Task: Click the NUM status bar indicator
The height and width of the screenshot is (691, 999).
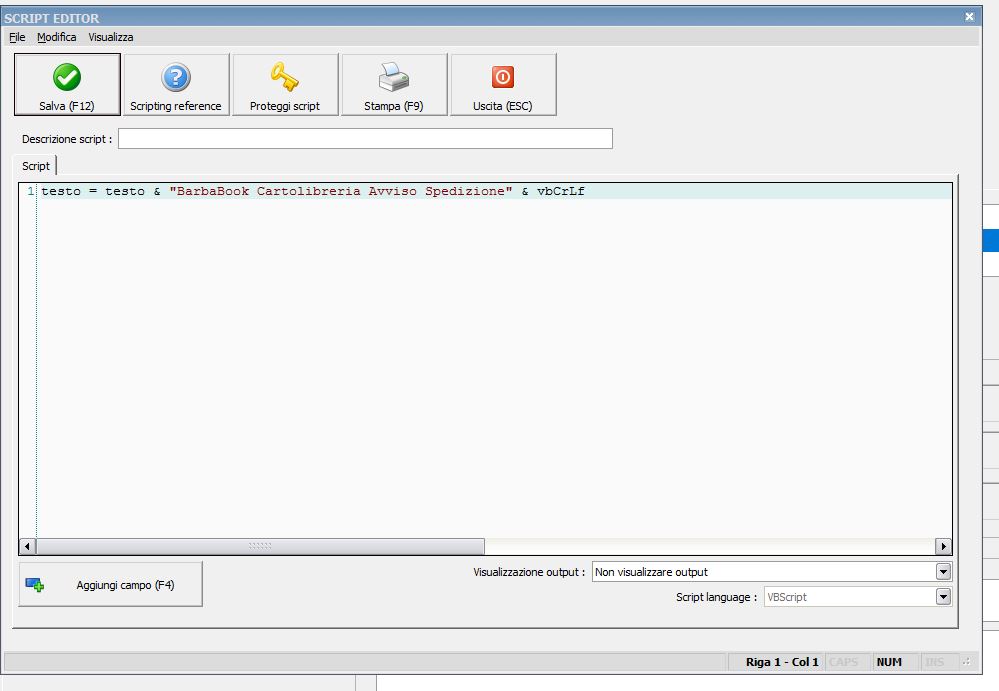Action: tap(889, 662)
